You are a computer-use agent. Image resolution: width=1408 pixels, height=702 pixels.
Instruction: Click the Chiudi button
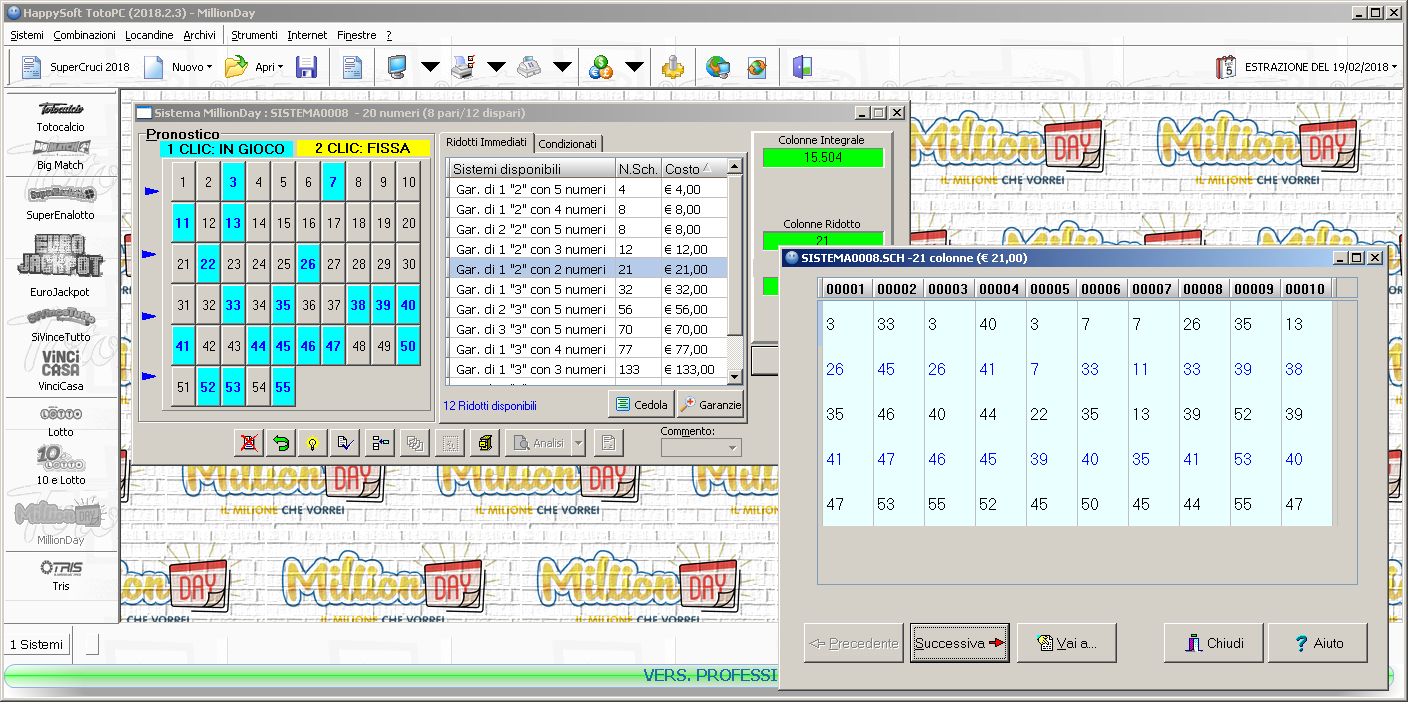[1214, 643]
